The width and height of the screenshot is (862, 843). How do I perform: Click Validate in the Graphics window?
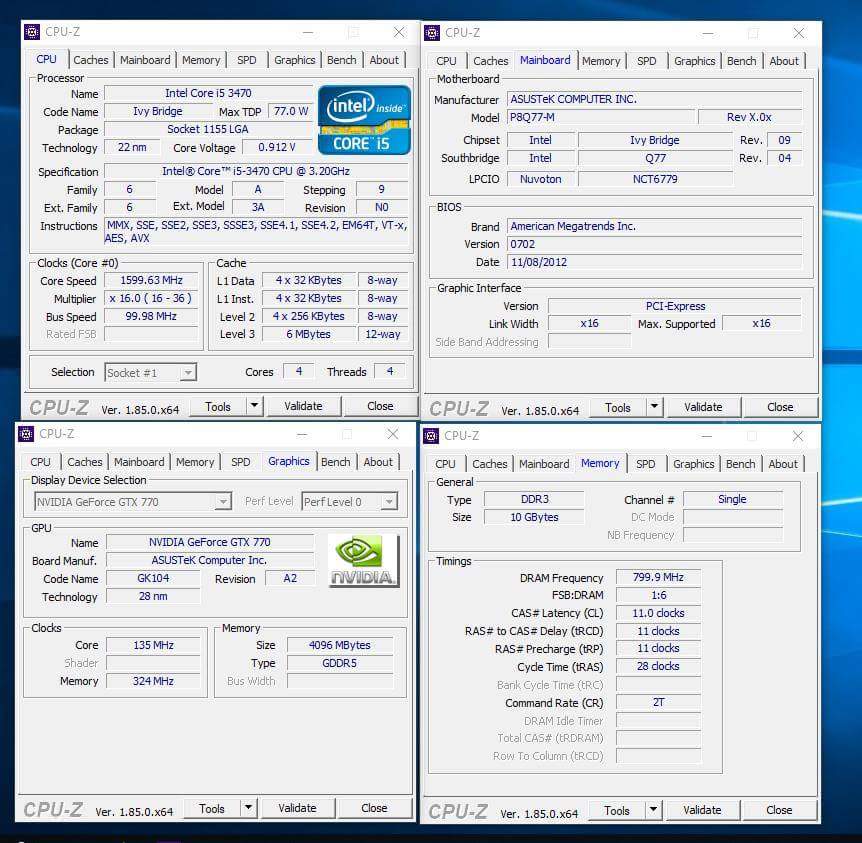(x=297, y=808)
